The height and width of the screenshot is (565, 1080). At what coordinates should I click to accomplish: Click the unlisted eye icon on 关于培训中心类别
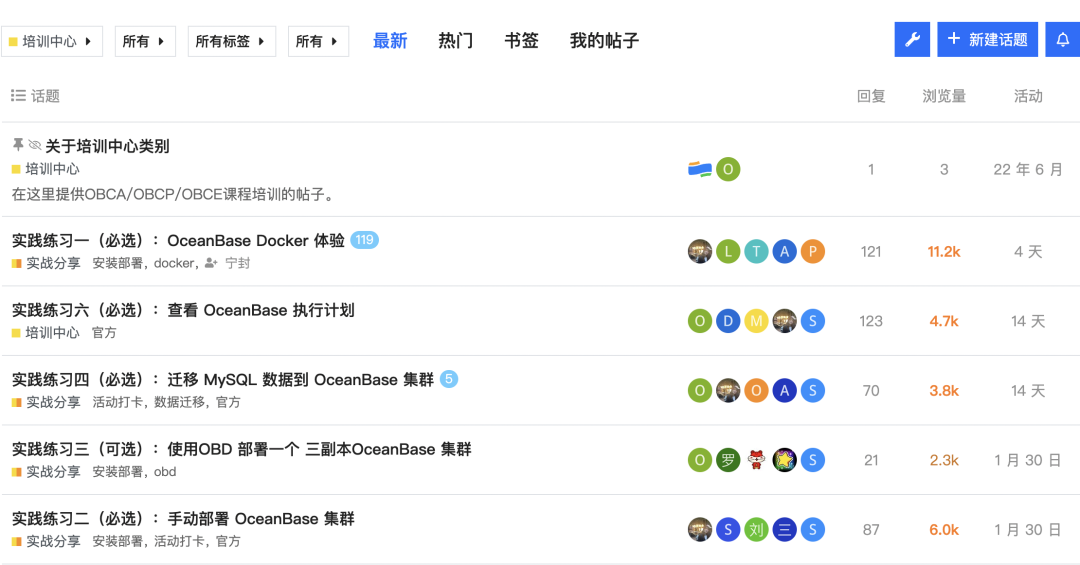(x=34, y=145)
